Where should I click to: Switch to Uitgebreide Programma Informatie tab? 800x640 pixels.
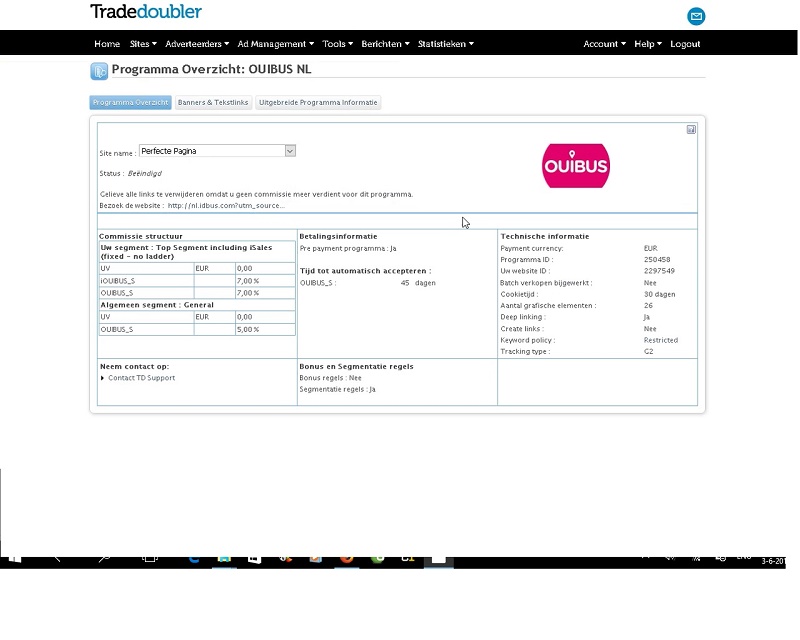coord(318,103)
